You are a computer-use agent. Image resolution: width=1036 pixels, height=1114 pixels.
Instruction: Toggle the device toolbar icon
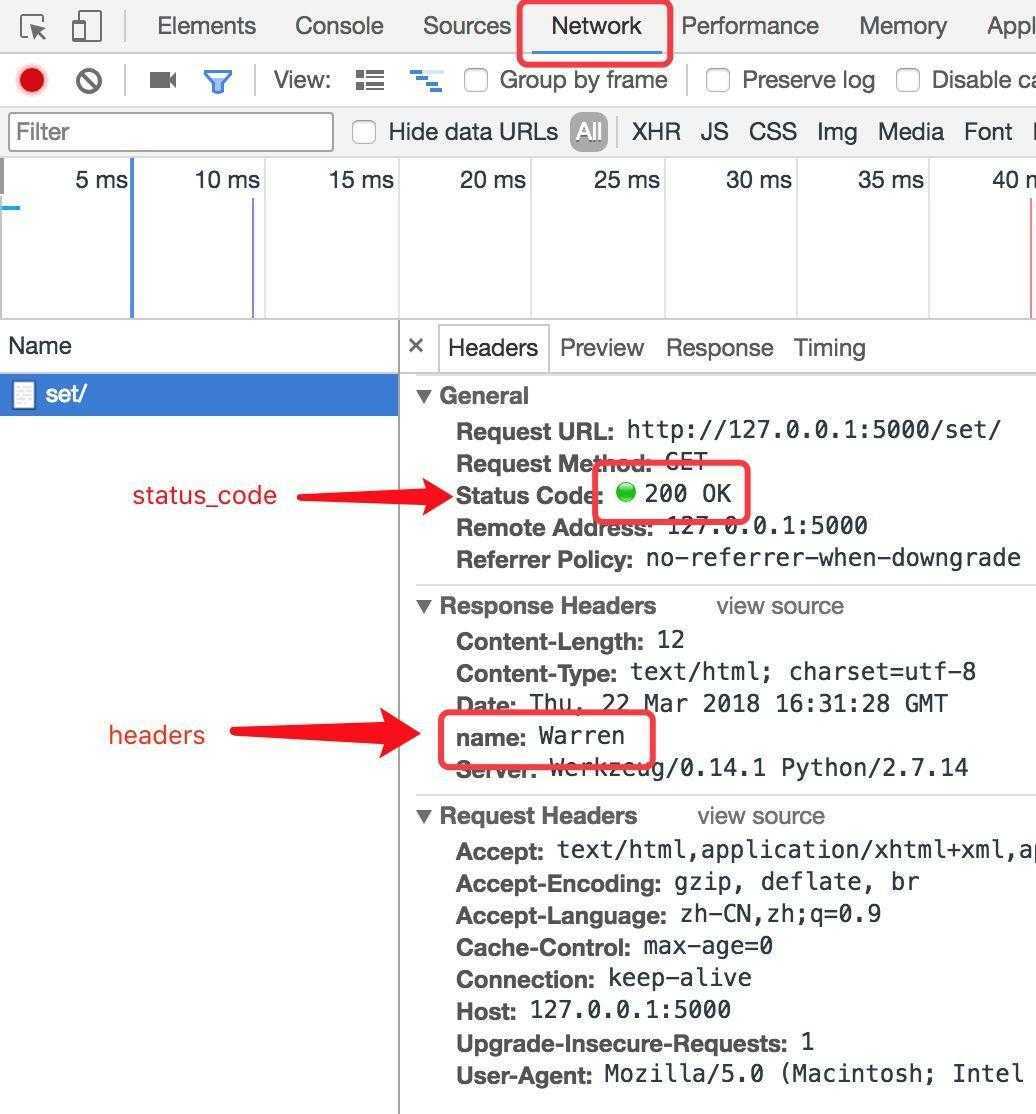pyautogui.click(x=87, y=27)
